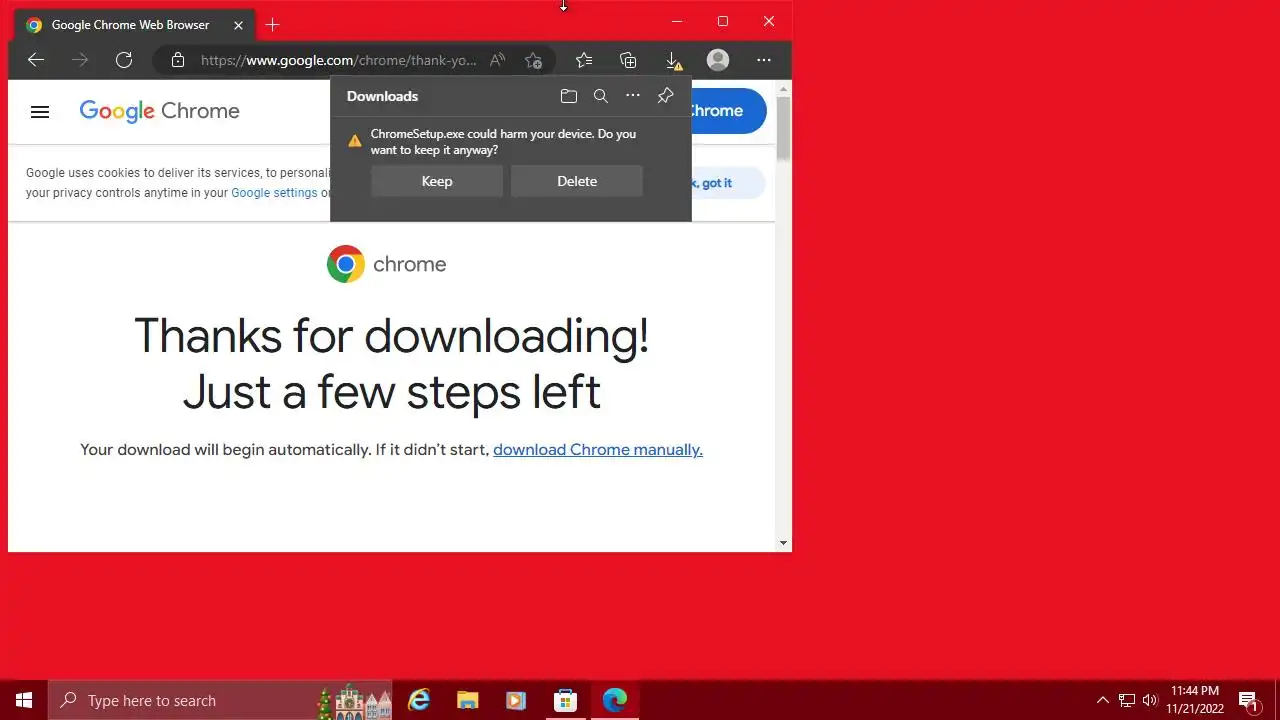
Task: Click the warning triangle beside ChromeSetup.exe
Action: click(355, 141)
